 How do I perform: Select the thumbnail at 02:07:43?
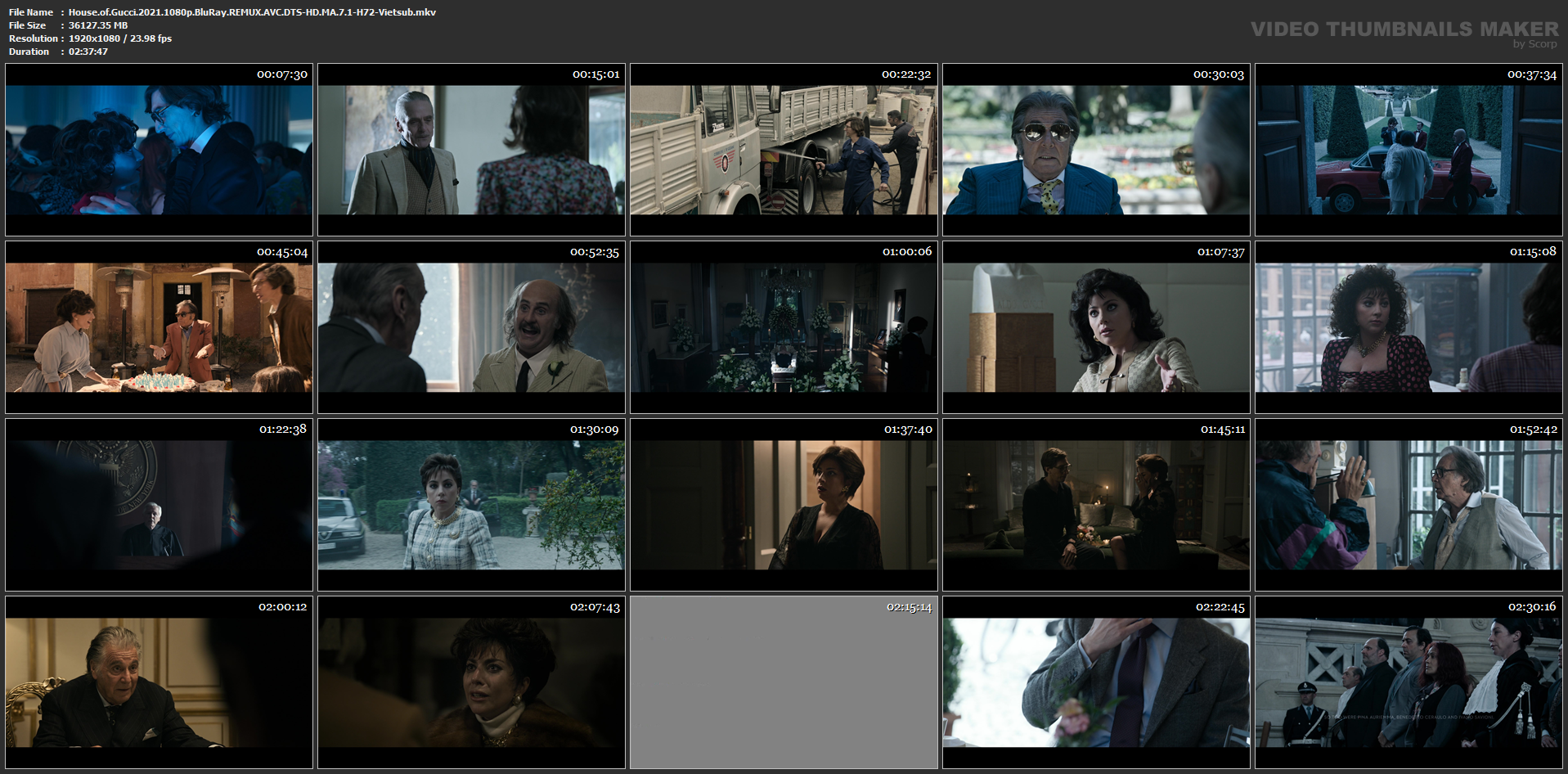[x=471, y=682]
